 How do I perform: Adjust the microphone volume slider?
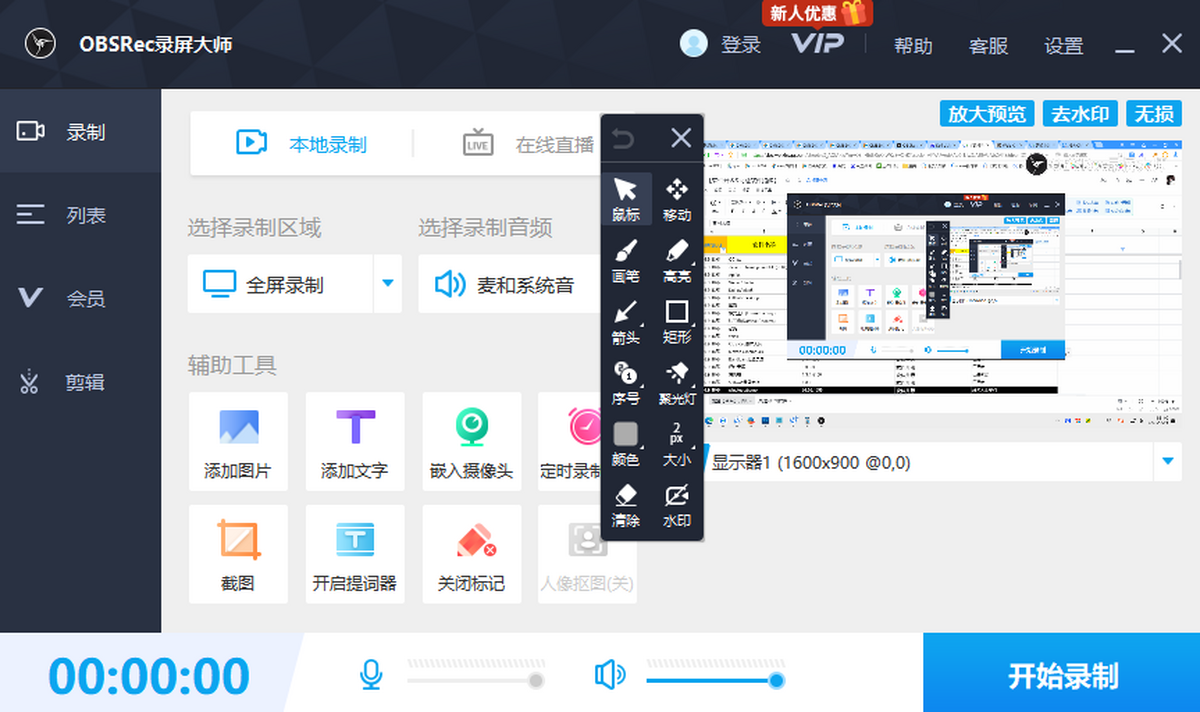[x=475, y=681]
